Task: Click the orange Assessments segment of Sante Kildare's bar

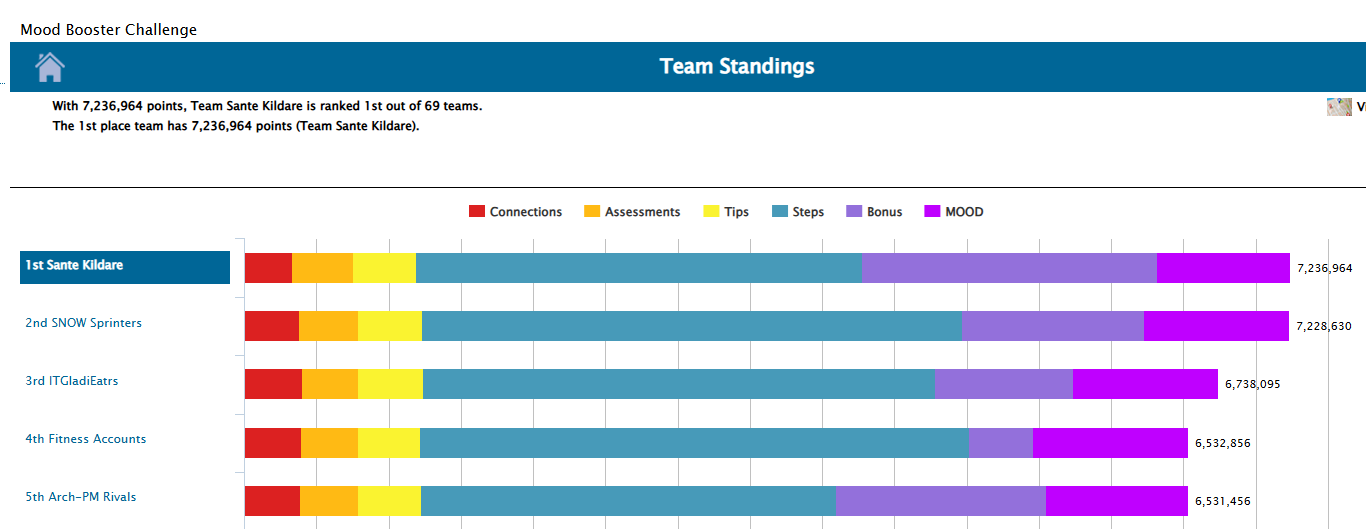Action: (322, 268)
